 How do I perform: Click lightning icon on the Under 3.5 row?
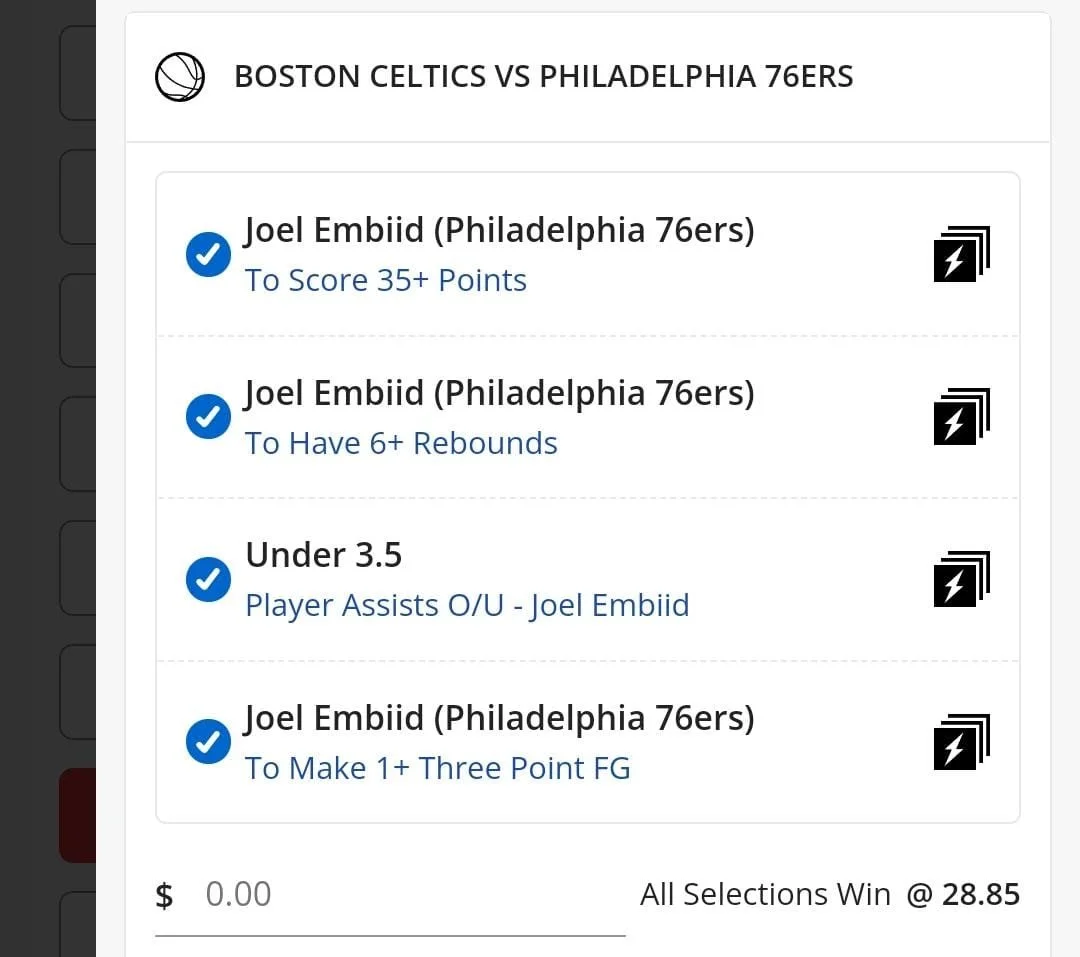tap(960, 580)
